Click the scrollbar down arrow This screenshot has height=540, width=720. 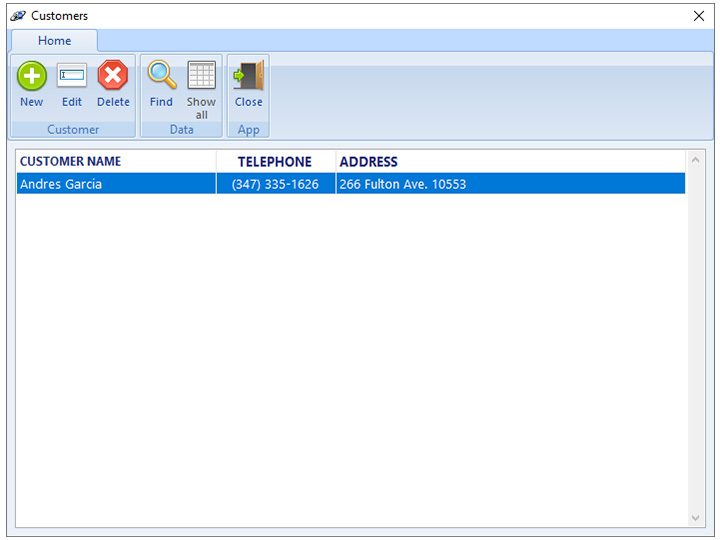click(697, 518)
